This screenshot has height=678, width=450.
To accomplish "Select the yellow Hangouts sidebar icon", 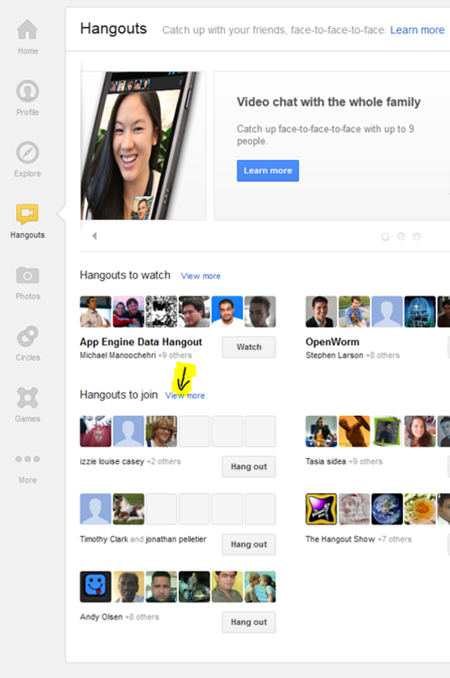I will click(x=27, y=214).
